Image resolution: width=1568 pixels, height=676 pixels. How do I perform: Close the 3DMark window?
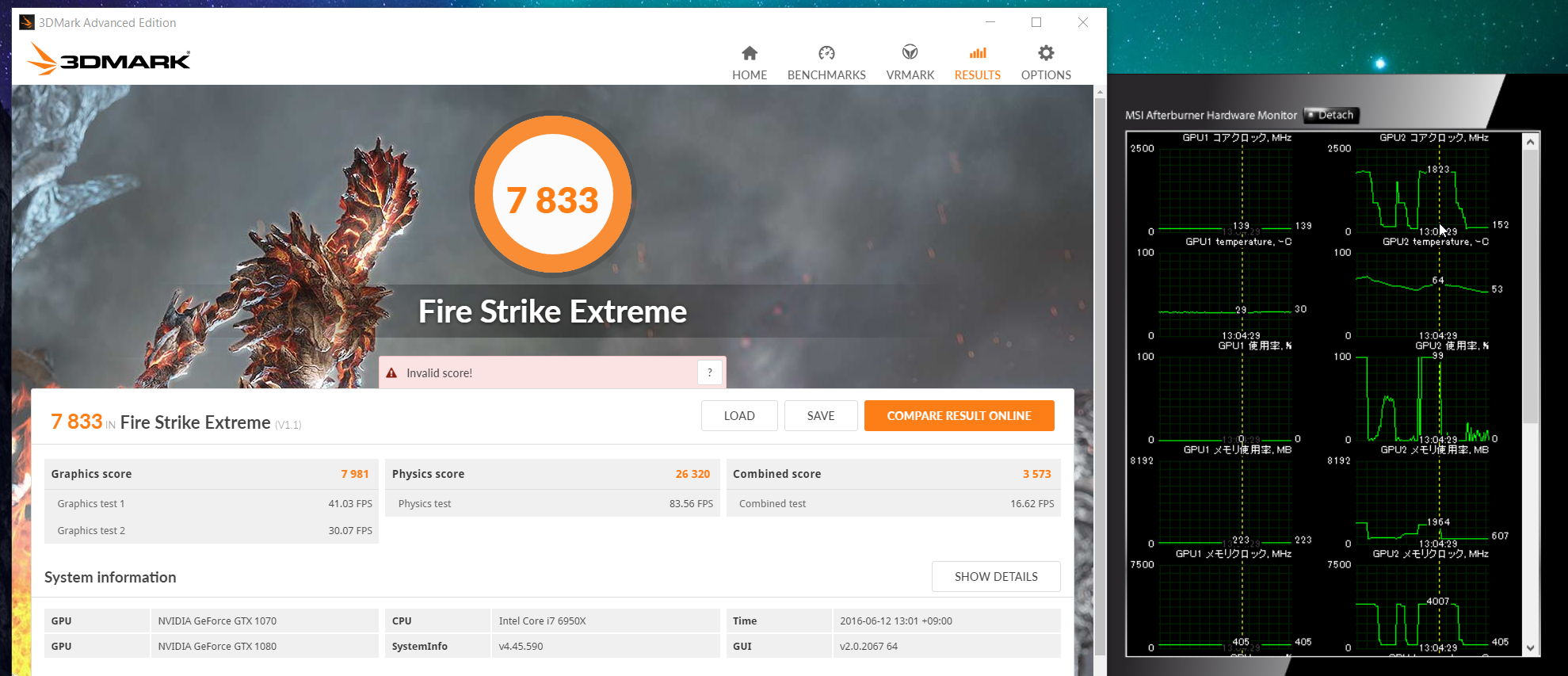click(1082, 22)
